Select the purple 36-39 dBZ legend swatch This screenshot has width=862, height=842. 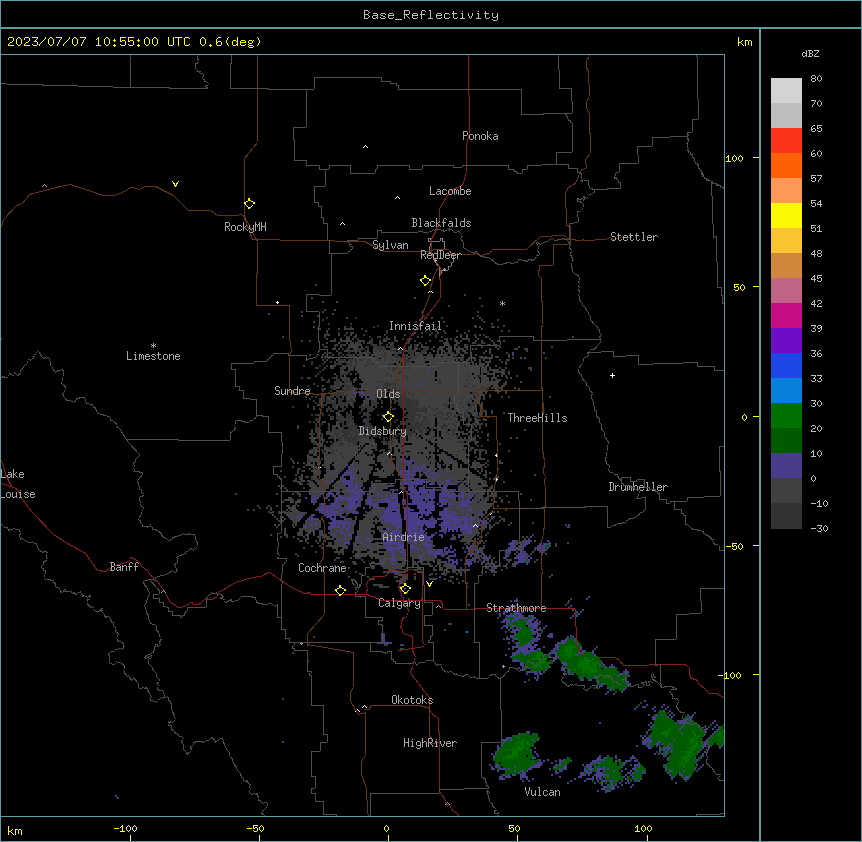(786, 341)
